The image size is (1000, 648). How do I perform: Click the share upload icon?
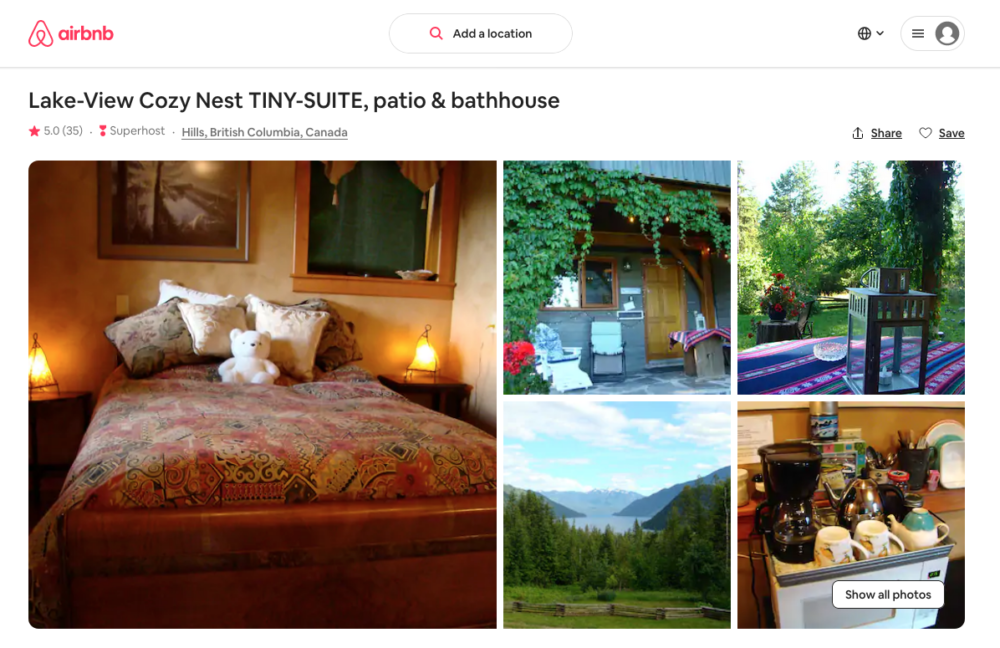858,133
